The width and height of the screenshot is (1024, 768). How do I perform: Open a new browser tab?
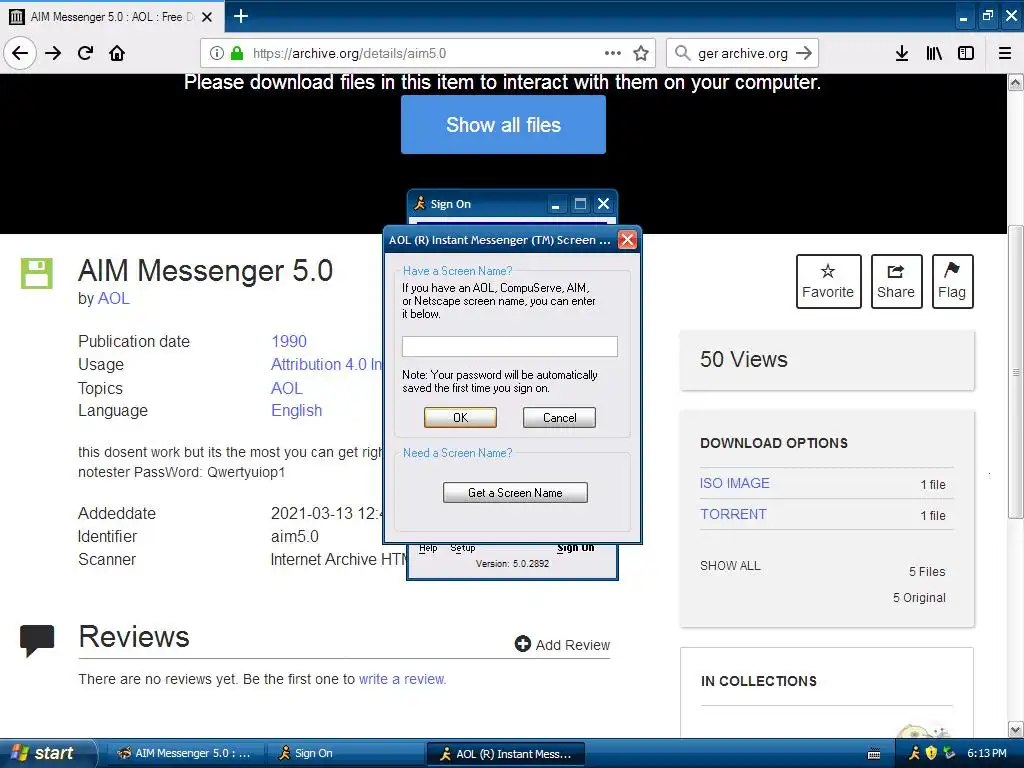[x=241, y=16]
